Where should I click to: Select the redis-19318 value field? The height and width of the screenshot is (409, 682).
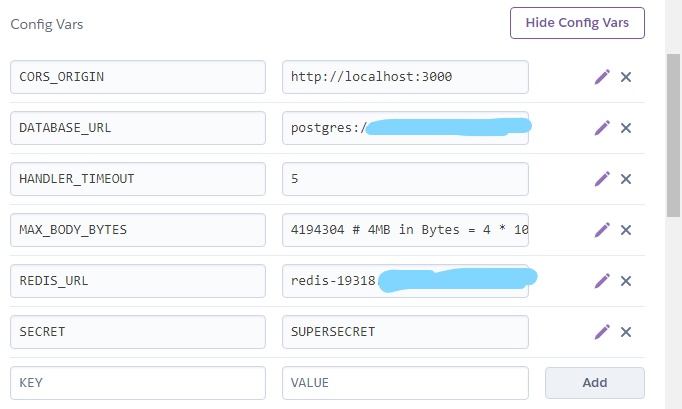(x=405, y=281)
